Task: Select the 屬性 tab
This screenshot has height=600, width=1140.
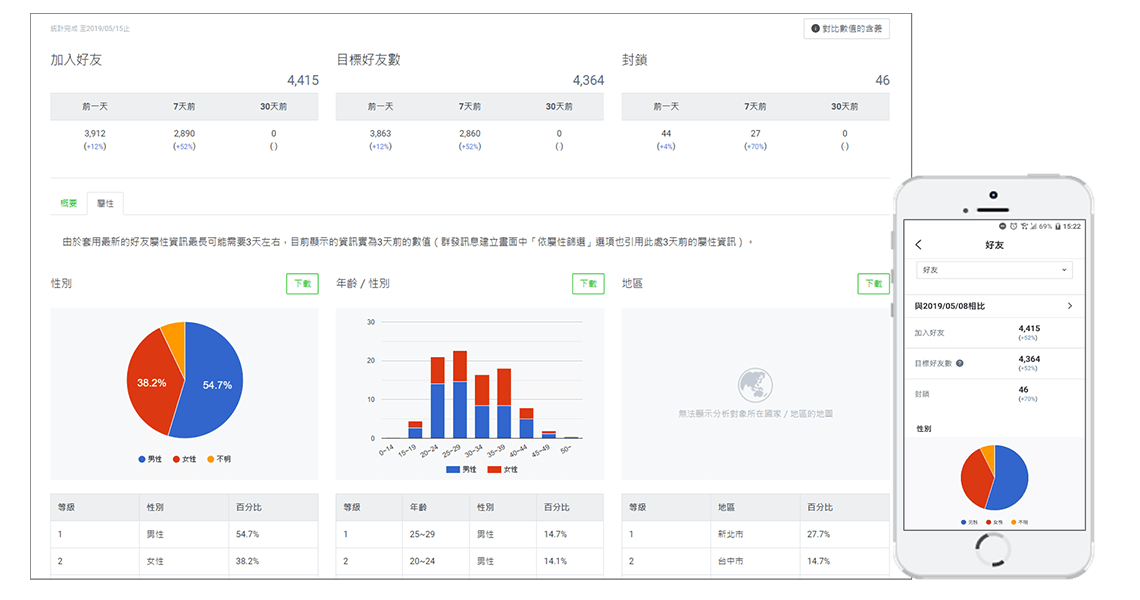Action: (x=104, y=203)
